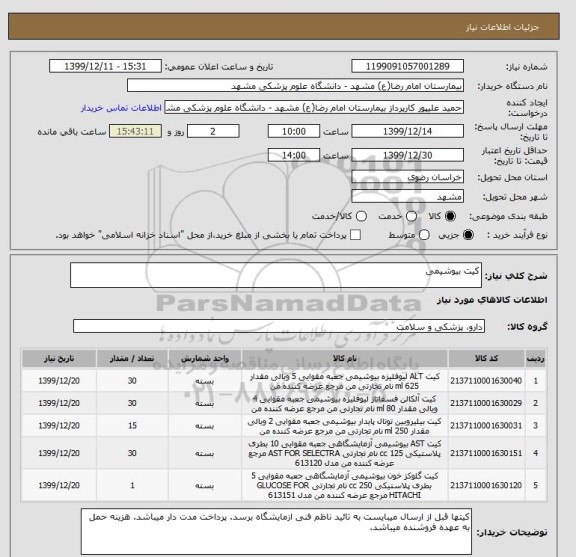Viewport: 576px width, 557px height.
Task: Click the remaining time field 15:43:11
Action: [135, 131]
